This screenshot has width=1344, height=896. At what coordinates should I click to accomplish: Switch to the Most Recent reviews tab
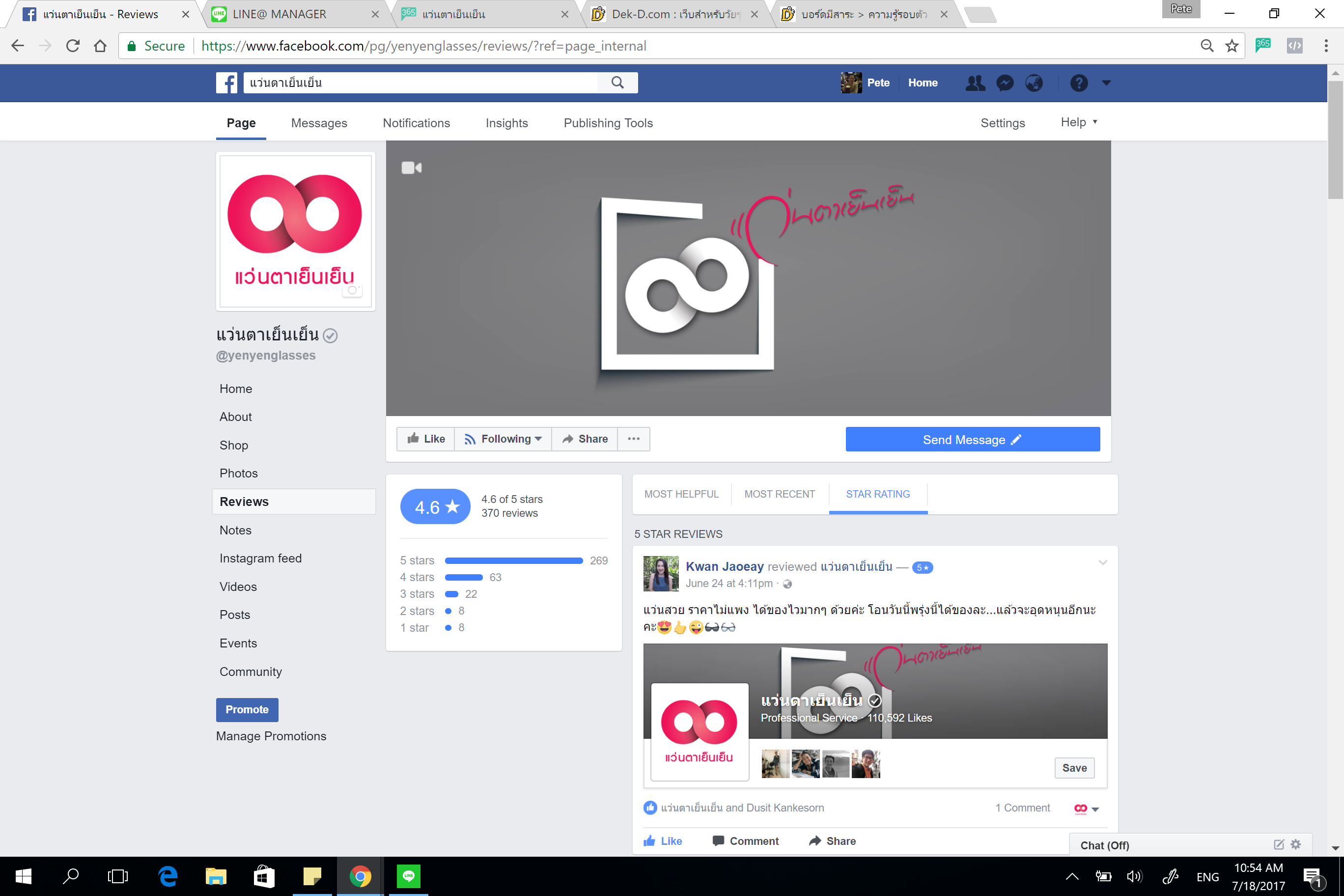(x=779, y=494)
